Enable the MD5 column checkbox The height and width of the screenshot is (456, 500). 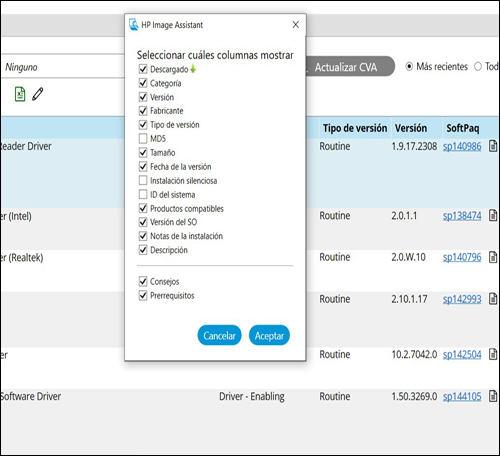(x=143, y=138)
